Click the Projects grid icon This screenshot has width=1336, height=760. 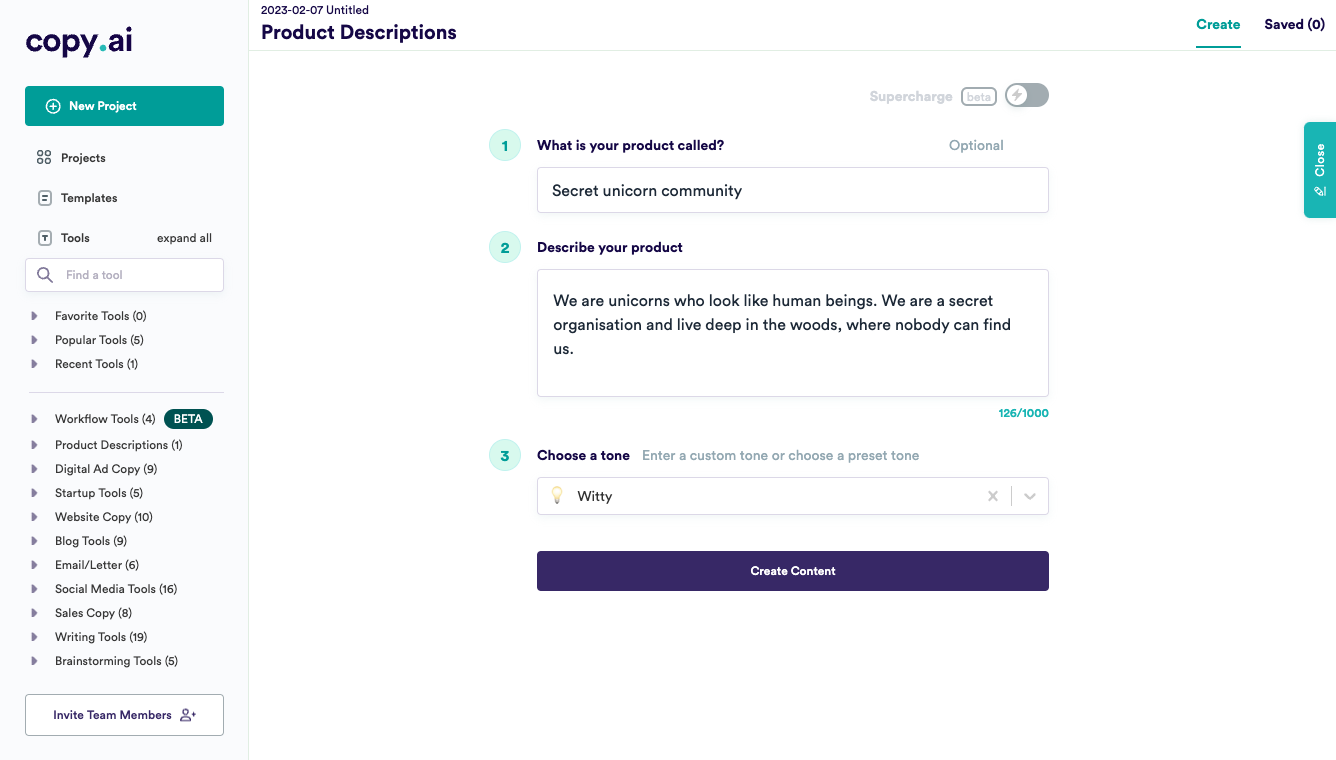[x=44, y=158]
